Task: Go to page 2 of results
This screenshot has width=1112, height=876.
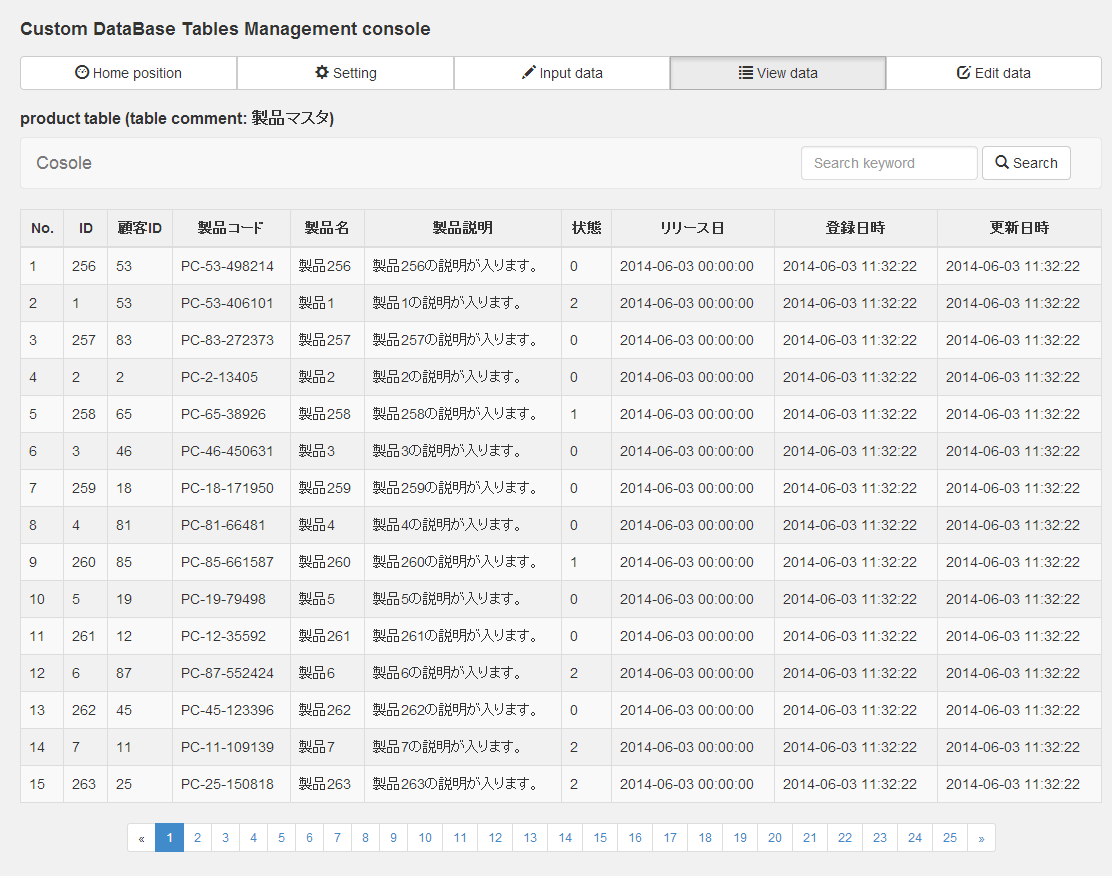Action: click(x=197, y=837)
